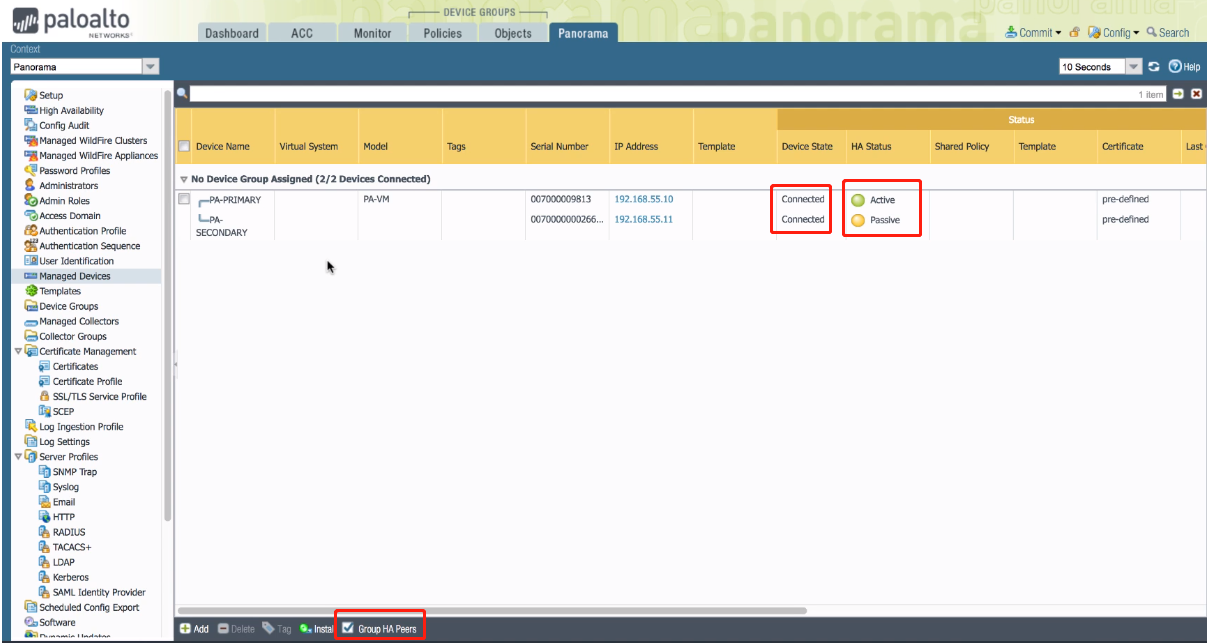Open the Context Panorama dropdown
The width and height of the screenshot is (1207, 643).
(x=150, y=67)
